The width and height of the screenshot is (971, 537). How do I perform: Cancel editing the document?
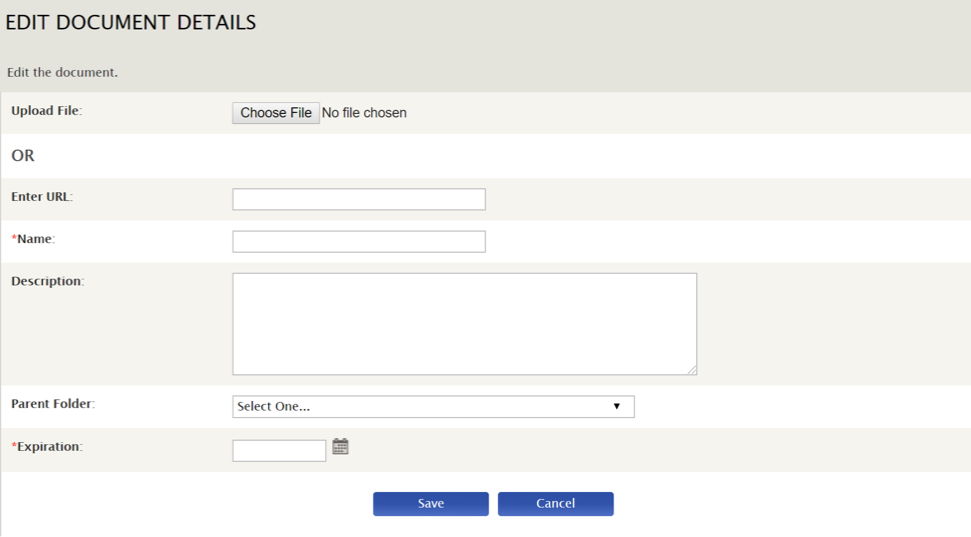click(x=555, y=504)
